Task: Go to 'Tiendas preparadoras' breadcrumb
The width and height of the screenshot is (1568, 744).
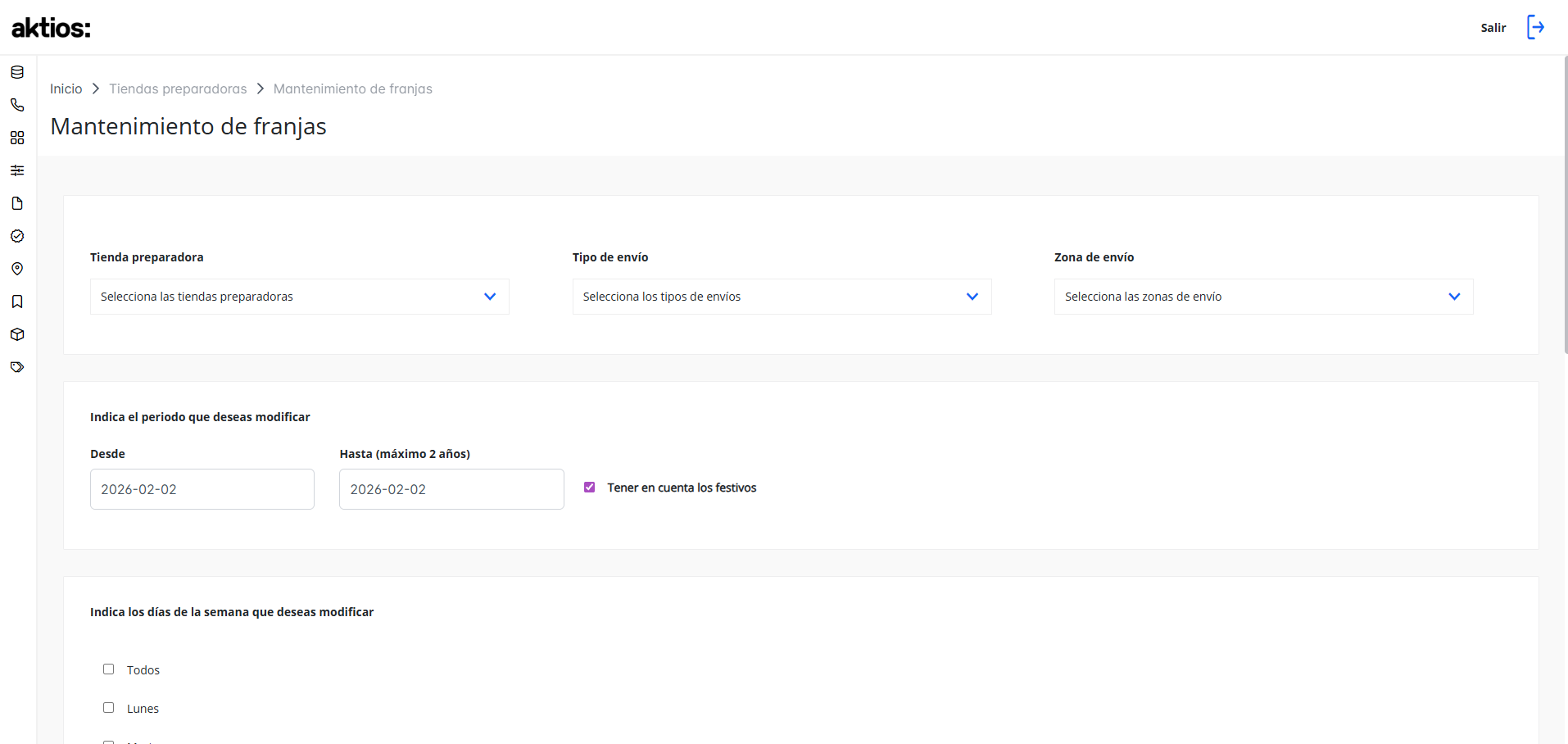Action: (178, 88)
